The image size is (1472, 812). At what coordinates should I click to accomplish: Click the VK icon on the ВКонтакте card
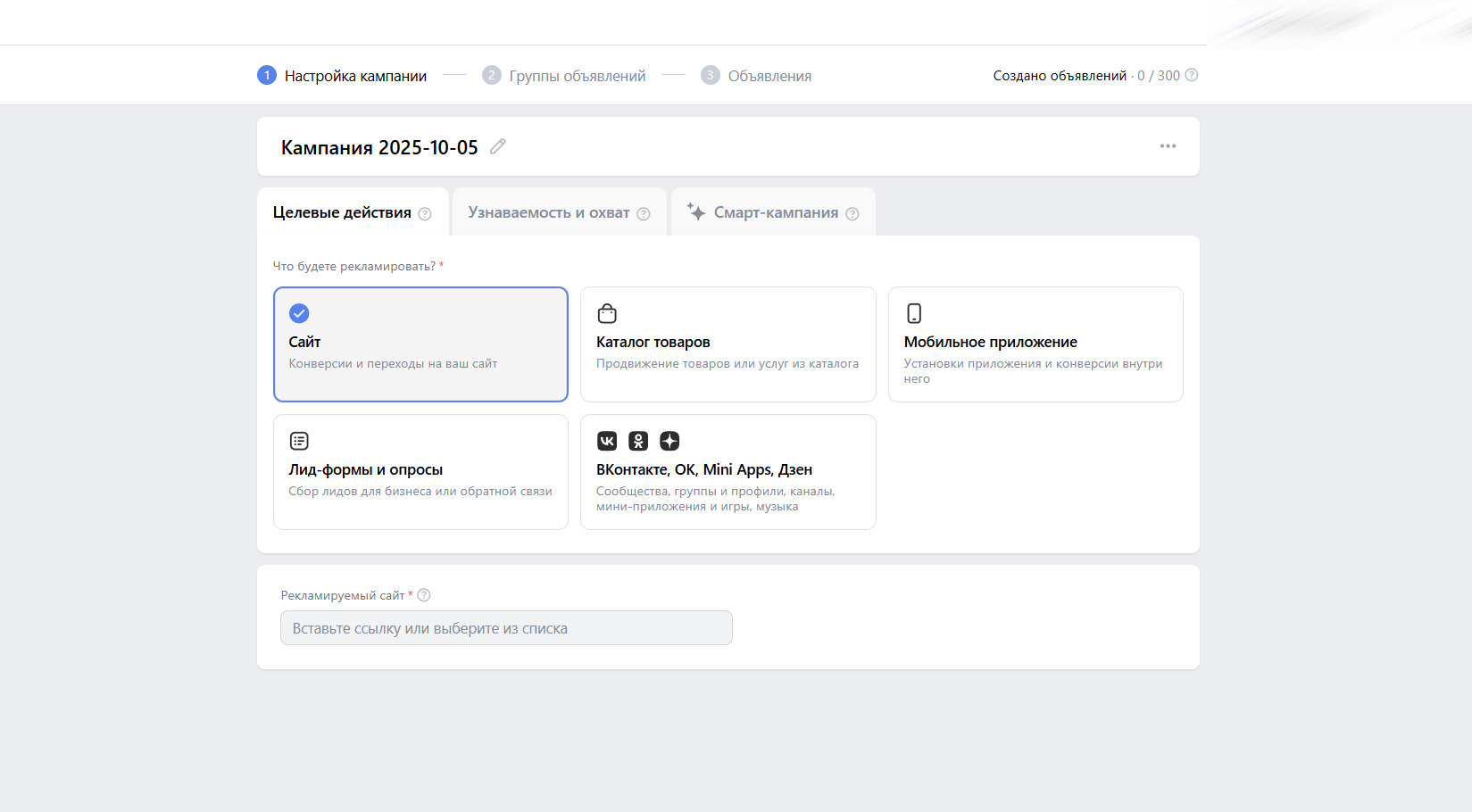607,440
